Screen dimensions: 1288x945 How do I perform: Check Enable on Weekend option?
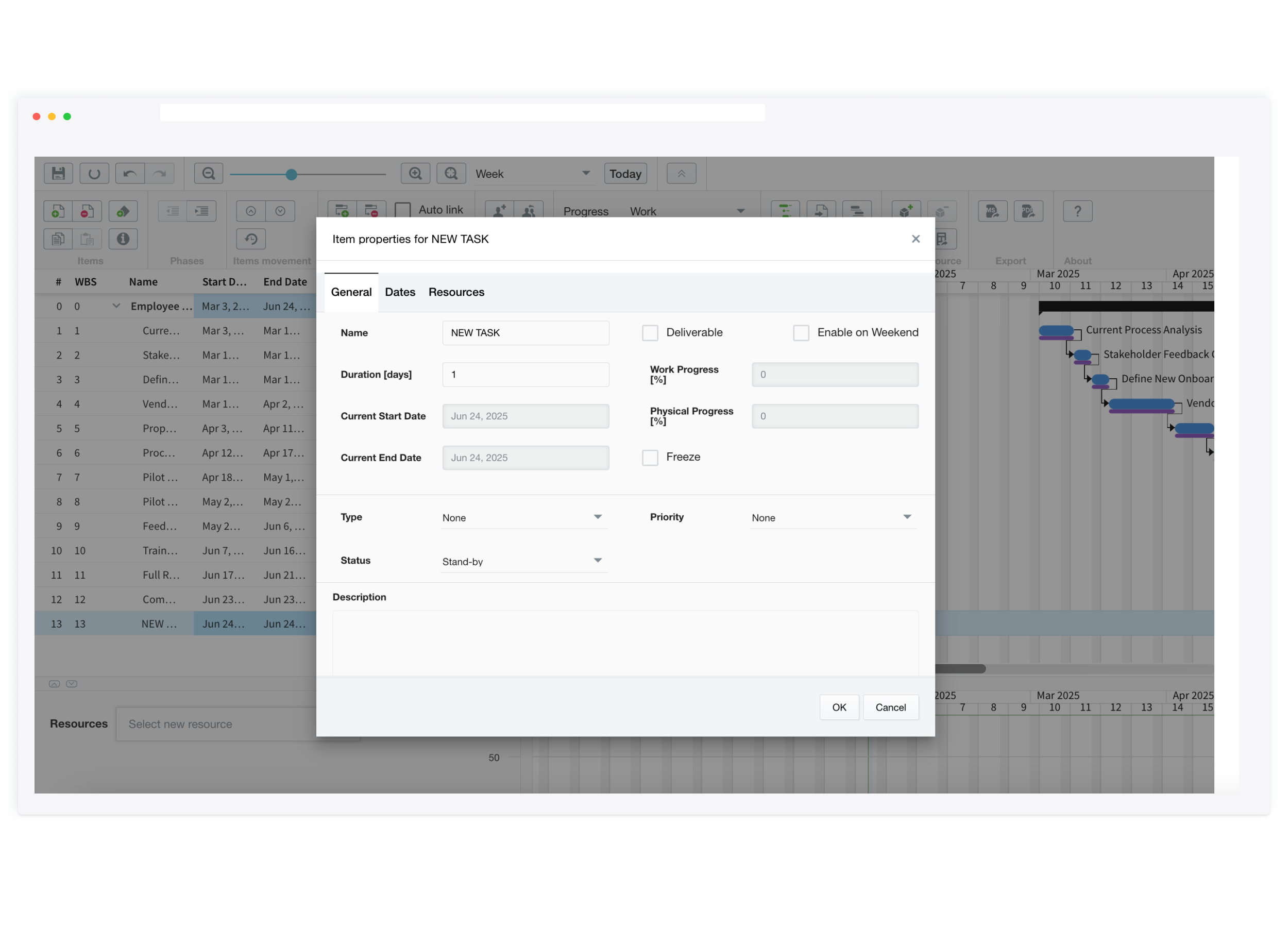click(x=801, y=333)
